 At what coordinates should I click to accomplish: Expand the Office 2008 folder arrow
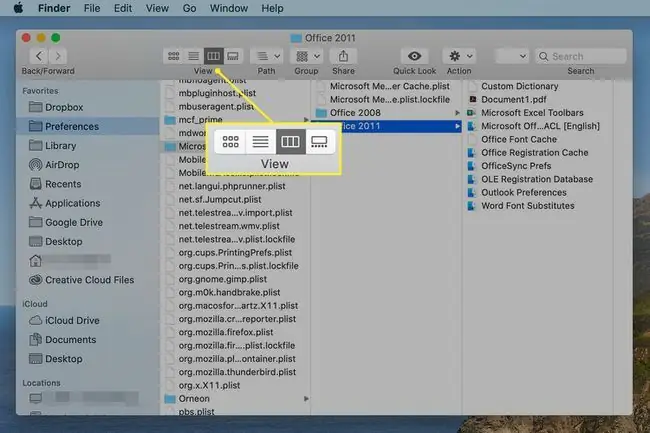457,113
